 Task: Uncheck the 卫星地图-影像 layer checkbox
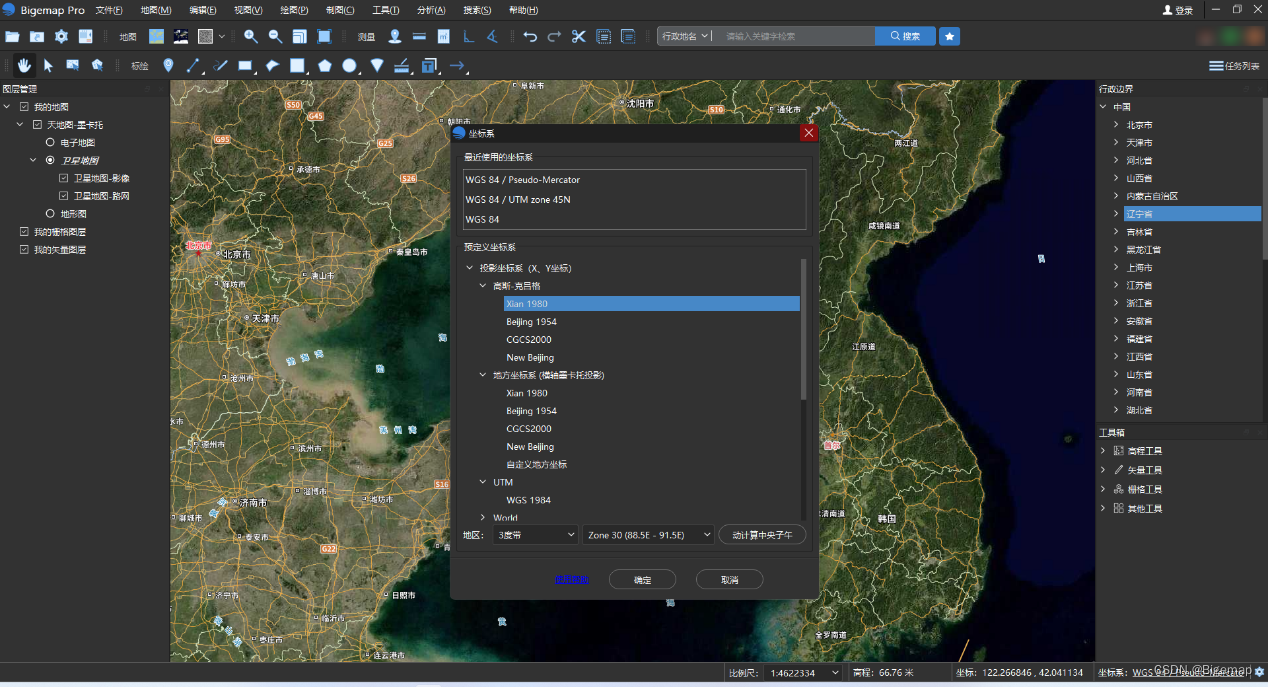tap(64, 178)
